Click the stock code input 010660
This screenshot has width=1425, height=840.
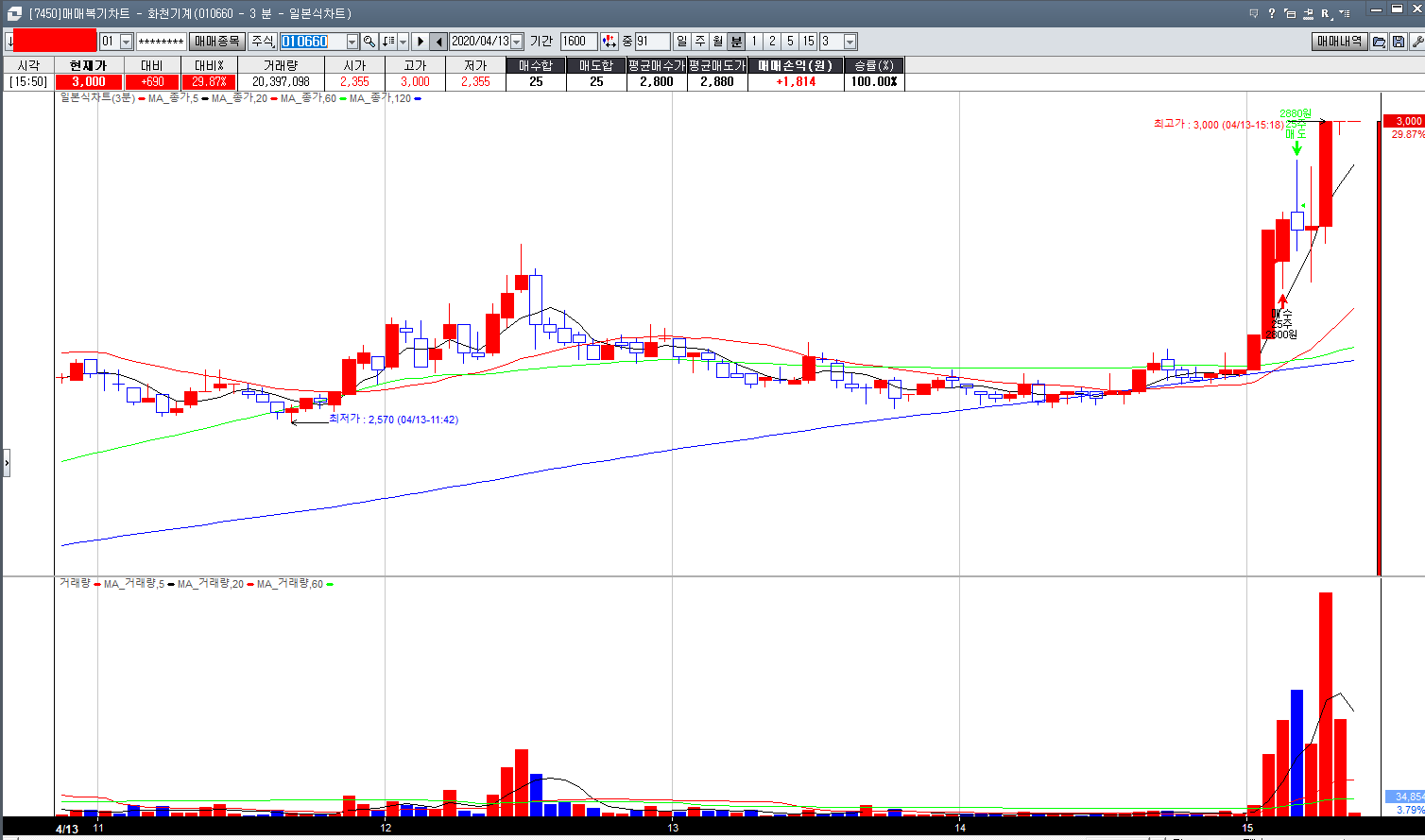coord(313,42)
